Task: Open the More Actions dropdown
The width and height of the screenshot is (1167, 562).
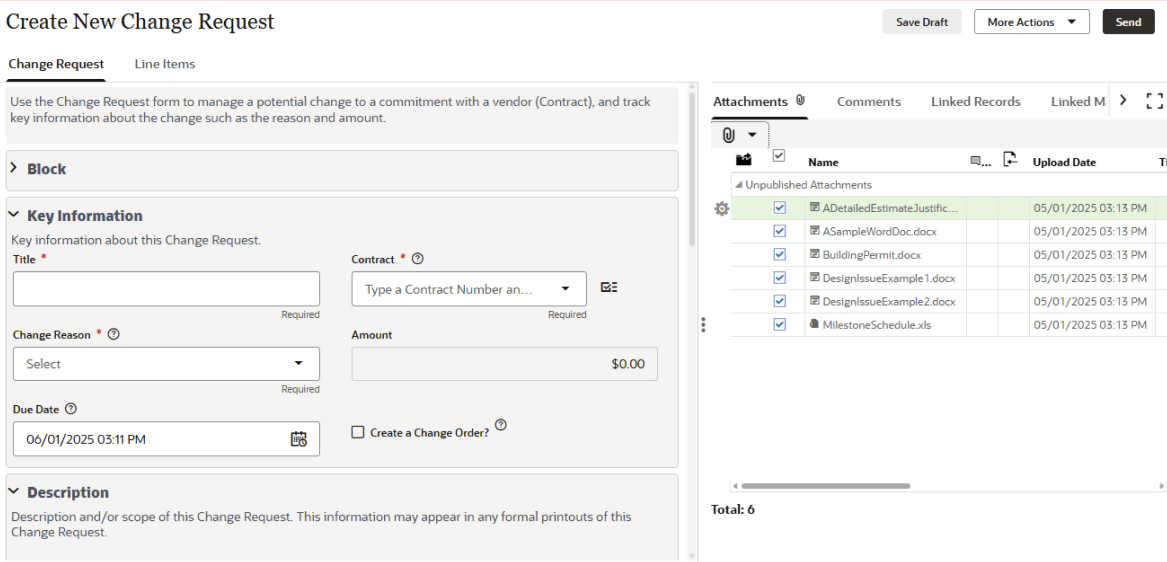Action: [1031, 22]
